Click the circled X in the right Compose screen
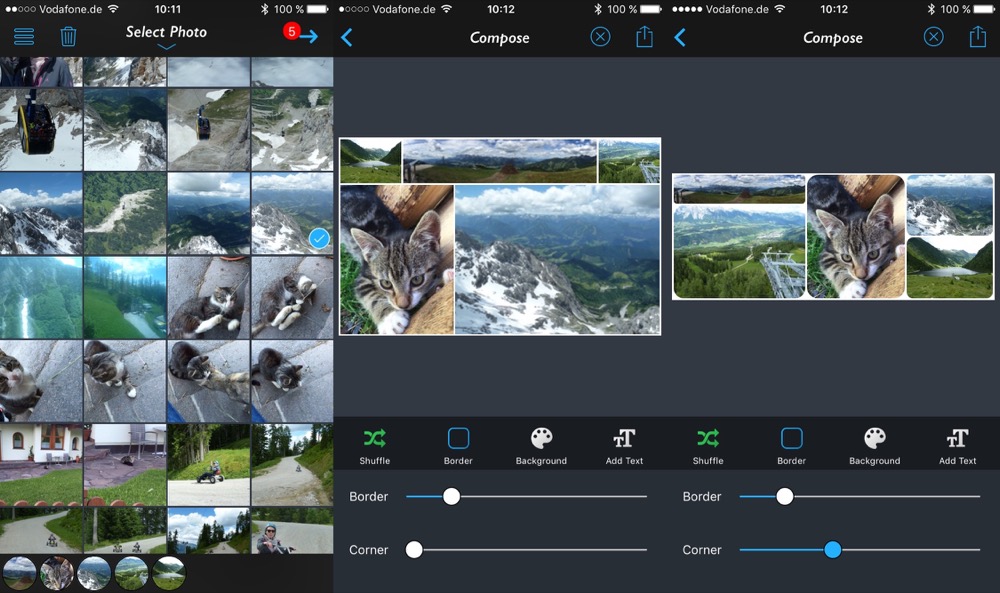1000x593 pixels. 933,37
